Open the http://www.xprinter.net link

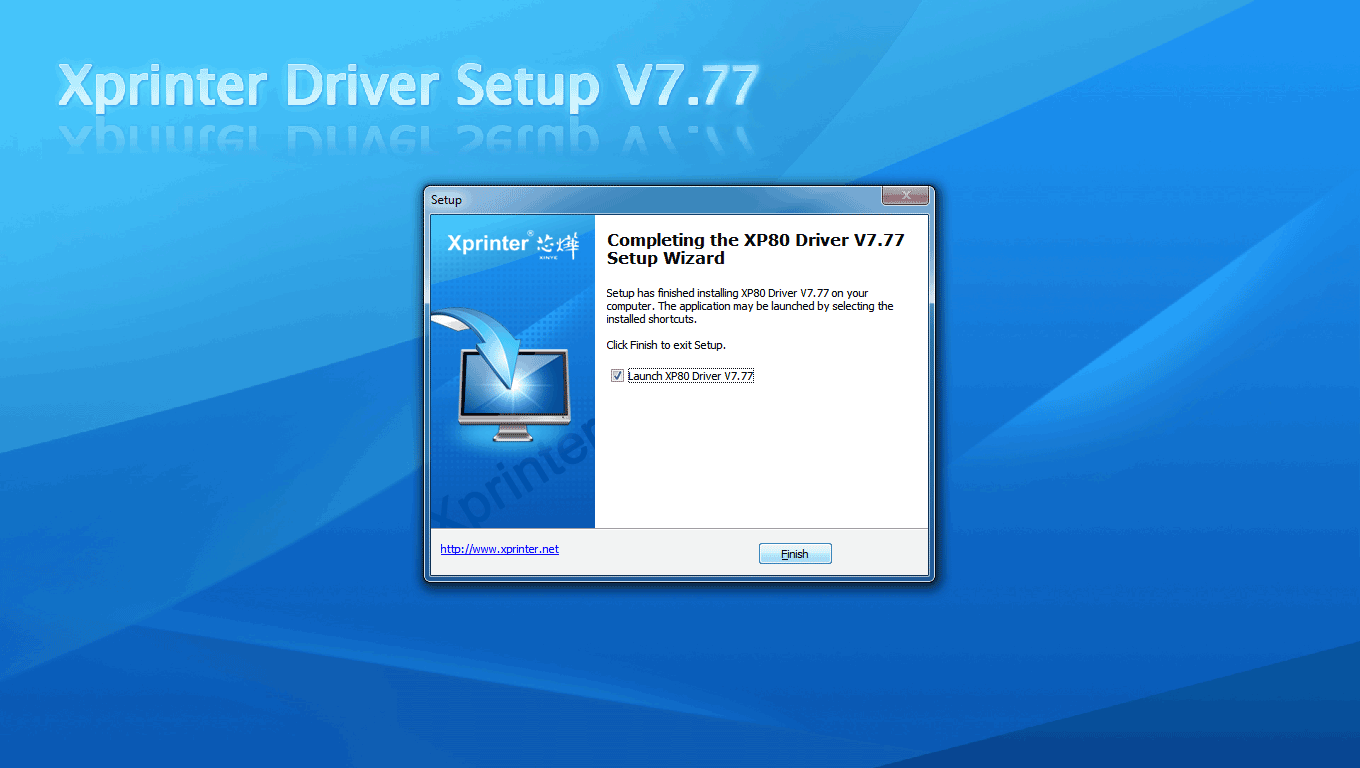500,549
